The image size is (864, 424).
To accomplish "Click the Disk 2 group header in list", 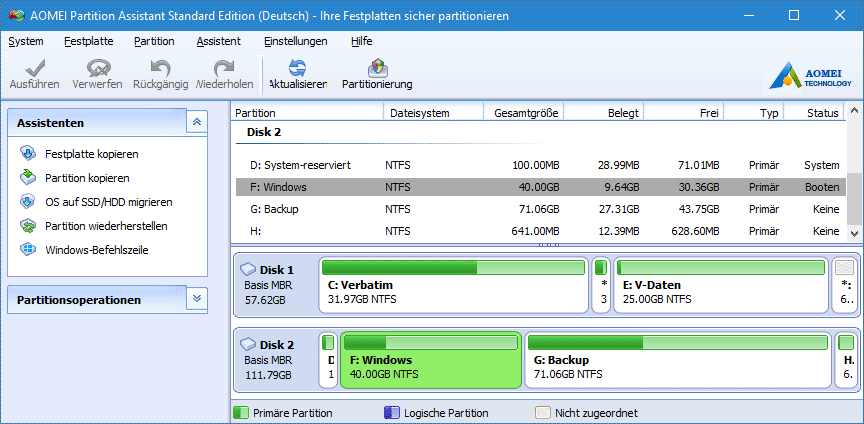I will click(x=264, y=132).
